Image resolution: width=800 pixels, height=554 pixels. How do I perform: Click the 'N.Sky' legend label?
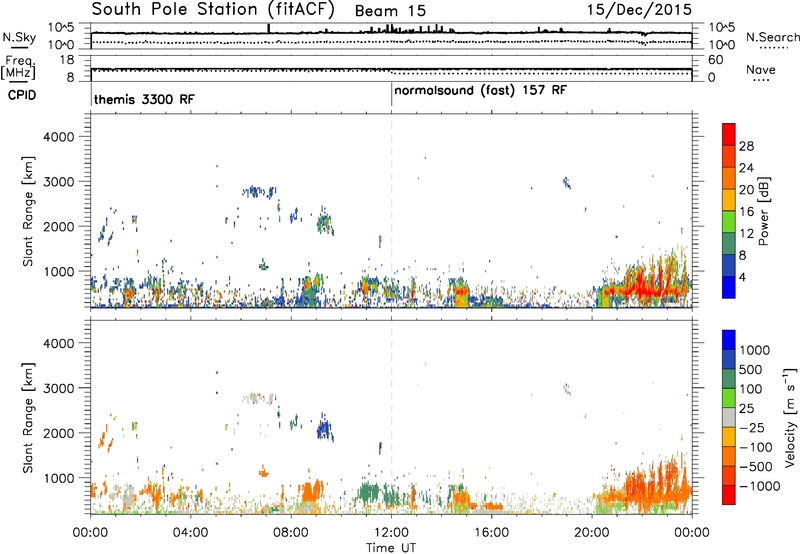pos(19,37)
